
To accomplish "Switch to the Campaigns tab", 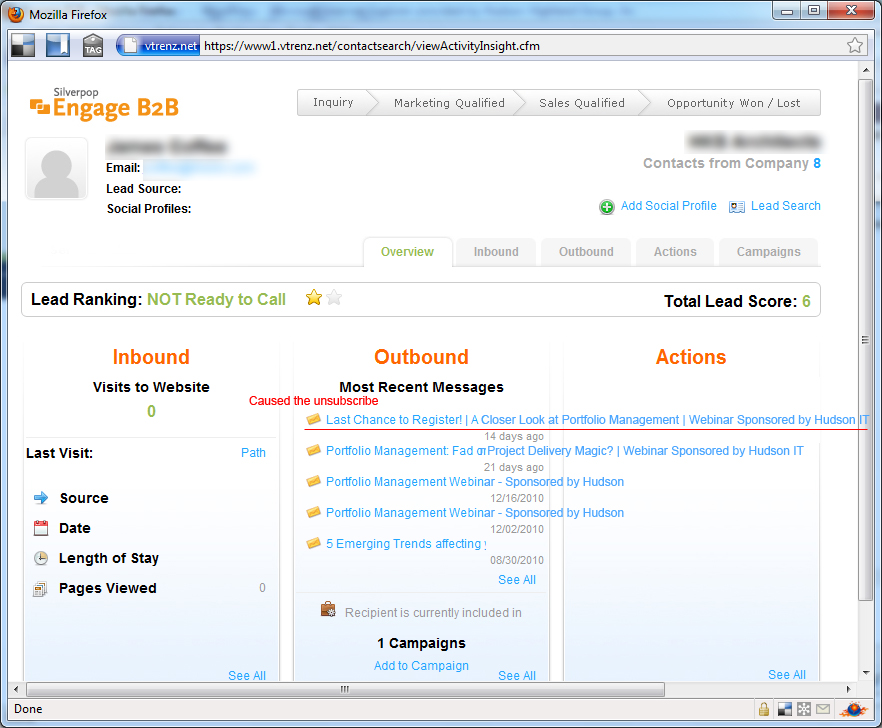I will coord(768,251).
